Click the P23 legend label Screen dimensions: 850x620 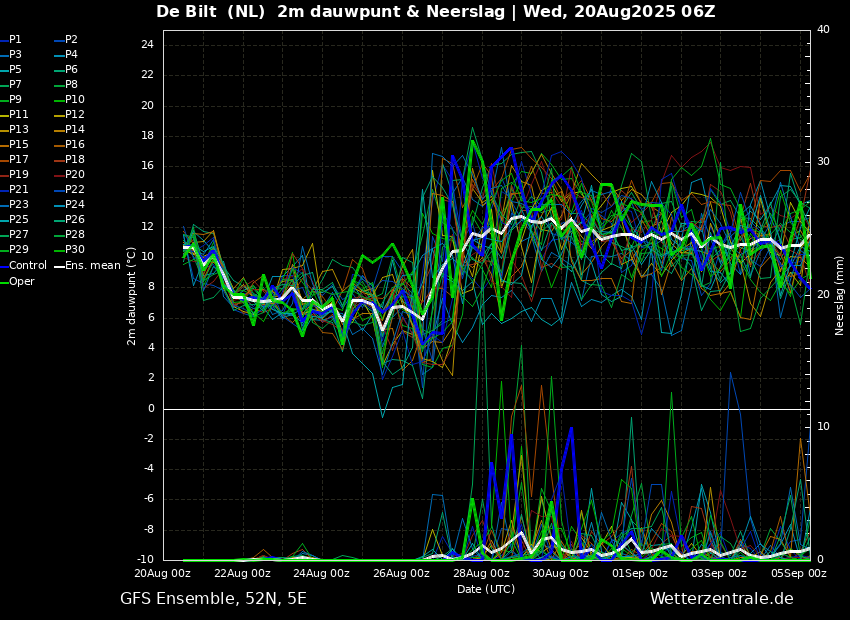click(18, 204)
